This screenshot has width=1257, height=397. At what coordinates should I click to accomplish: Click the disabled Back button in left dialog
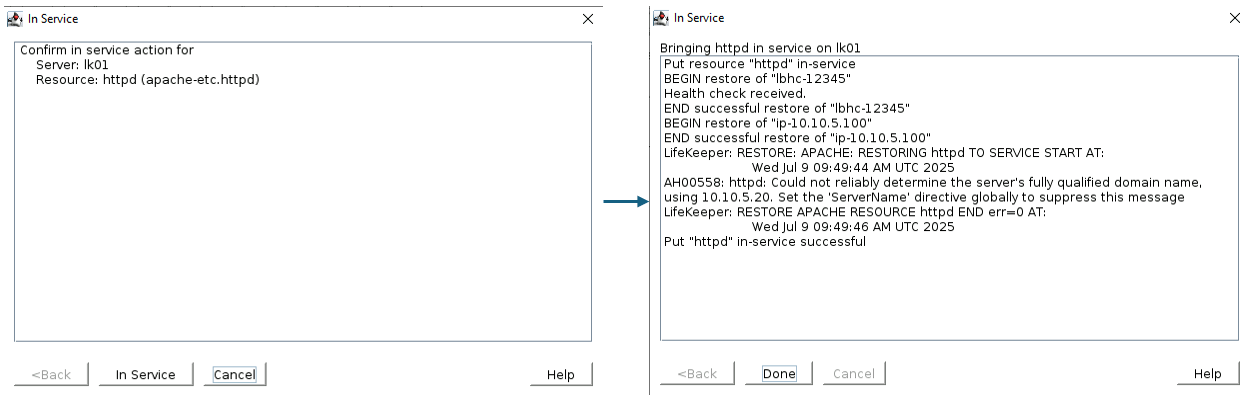(51, 375)
